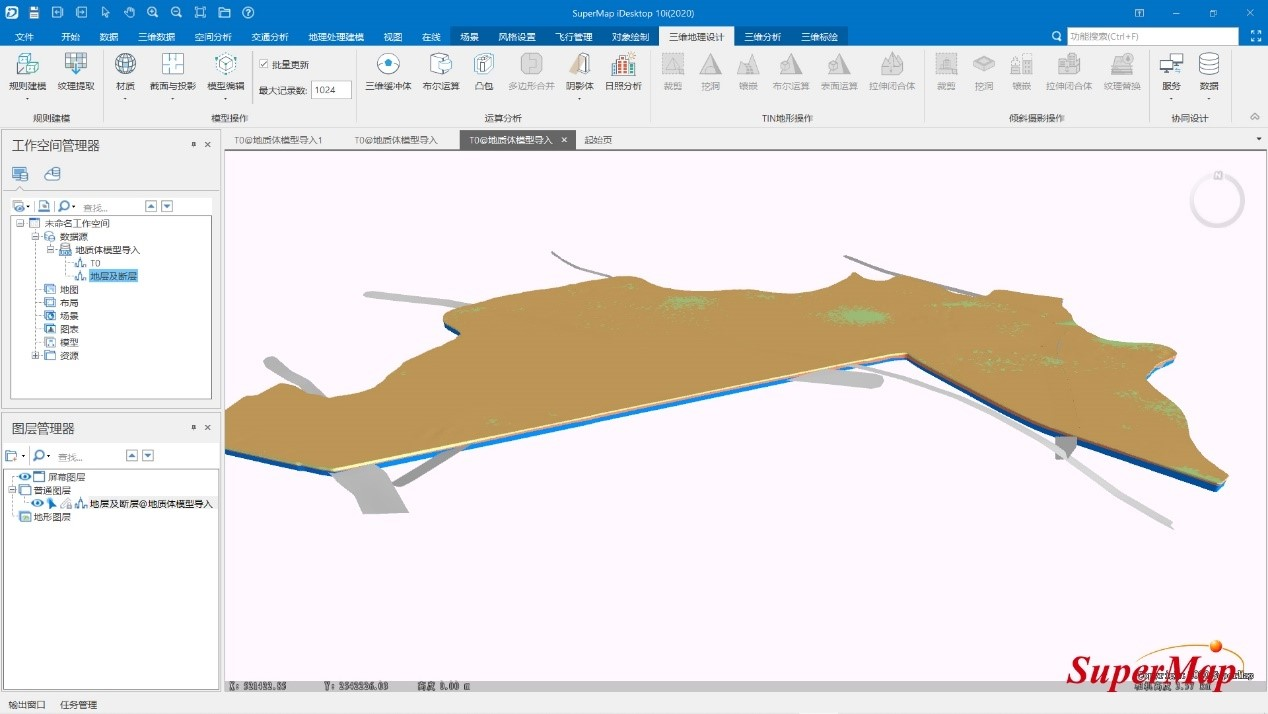The height and width of the screenshot is (714, 1268).
Task: Click the 三维缓冲体 3D buffer icon
Action: [388, 66]
